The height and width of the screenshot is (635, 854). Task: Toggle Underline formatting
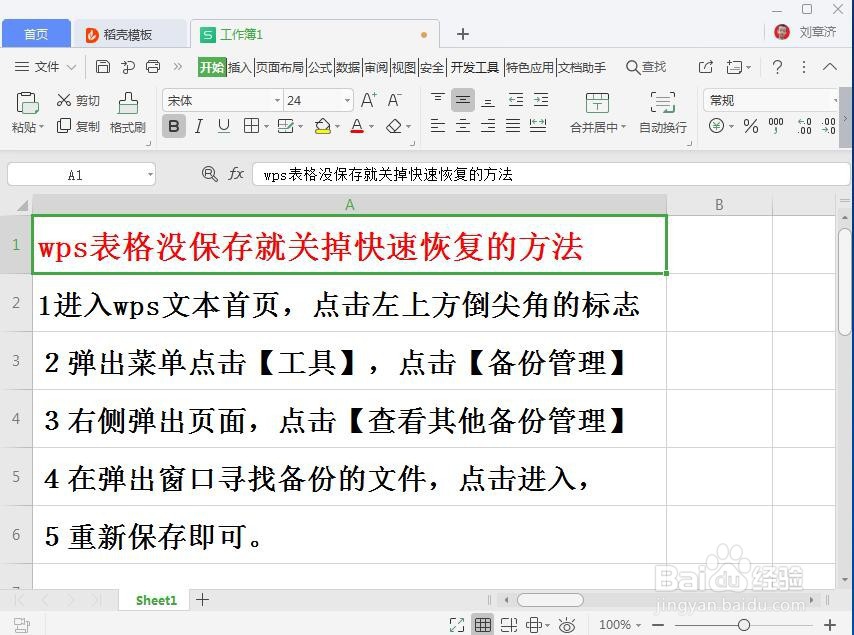tap(223, 126)
